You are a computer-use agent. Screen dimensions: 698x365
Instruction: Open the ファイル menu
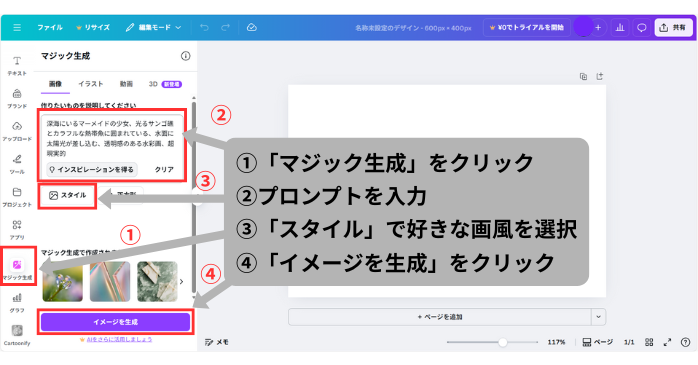tap(50, 28)
